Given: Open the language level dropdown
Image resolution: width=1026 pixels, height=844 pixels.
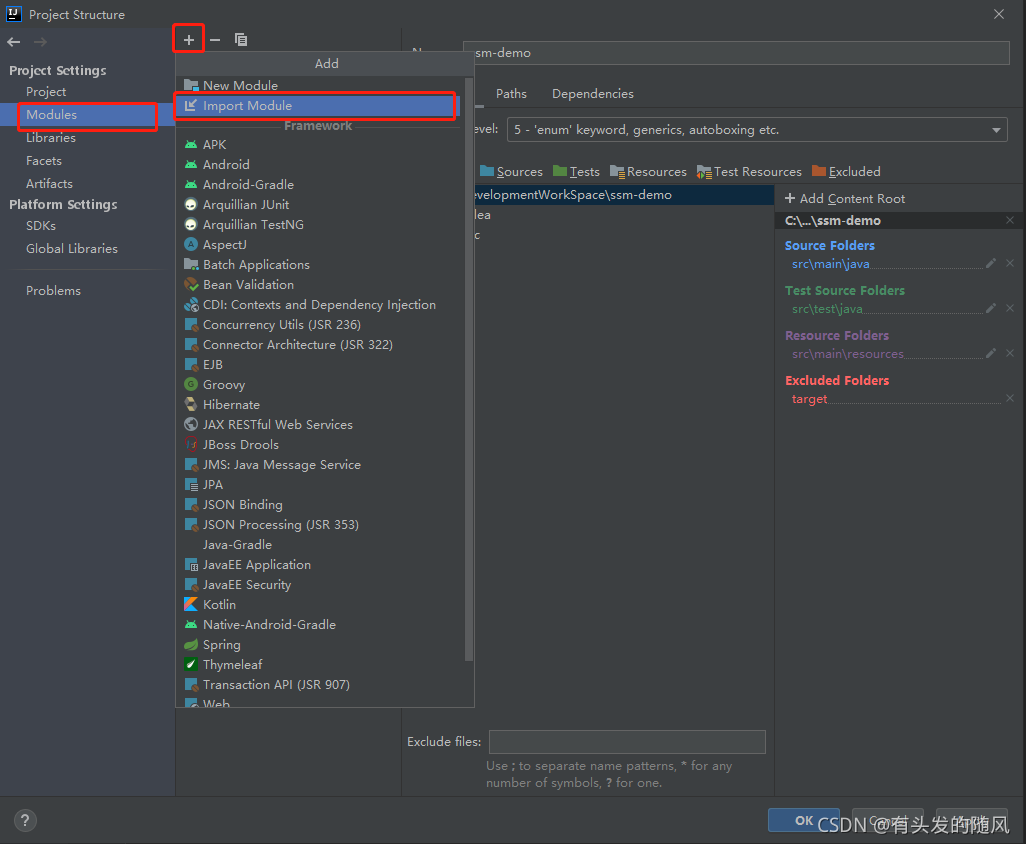Looking at the screenshot, I should click(x=757, y=130).
